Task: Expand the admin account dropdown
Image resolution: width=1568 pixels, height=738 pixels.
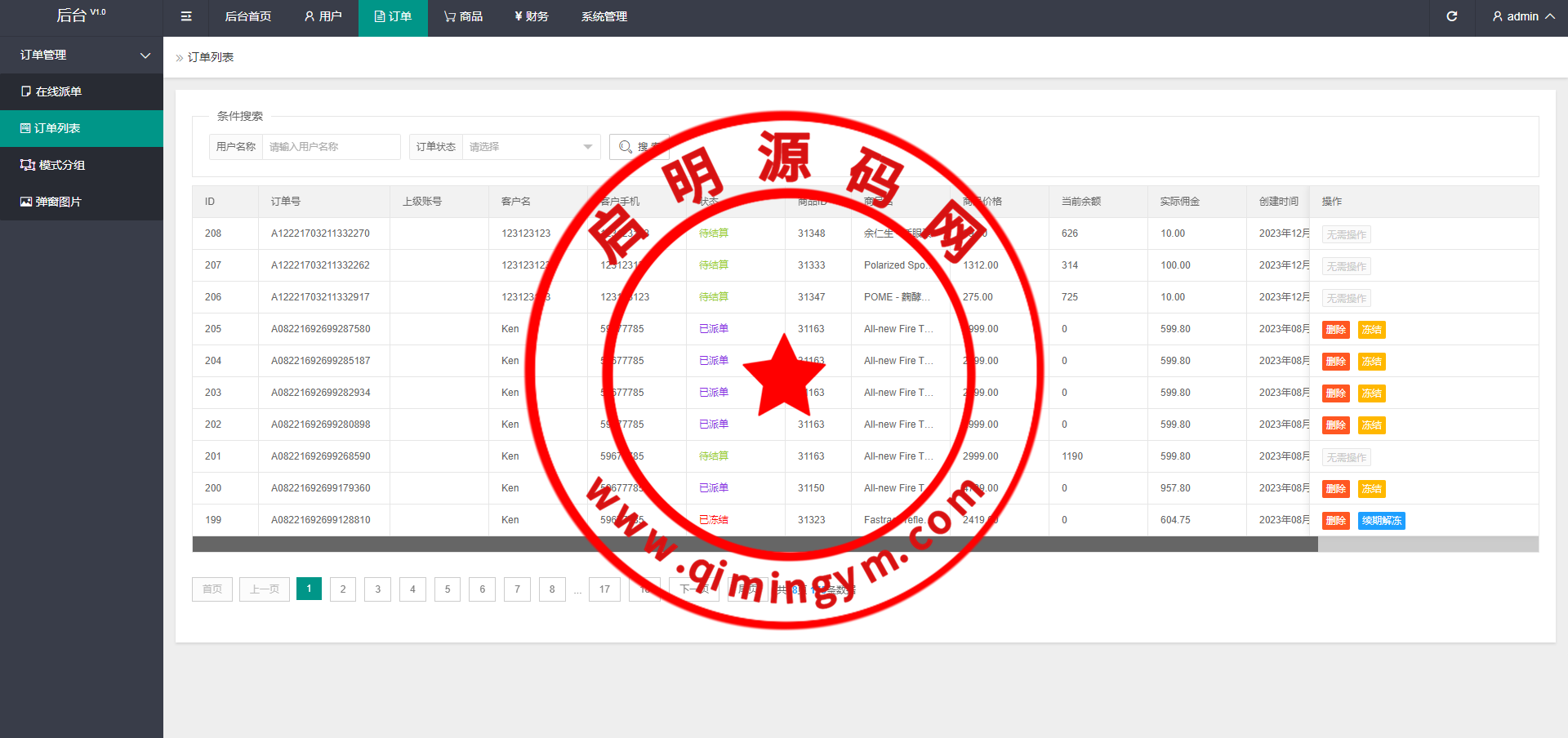Action: [1523, 16]
